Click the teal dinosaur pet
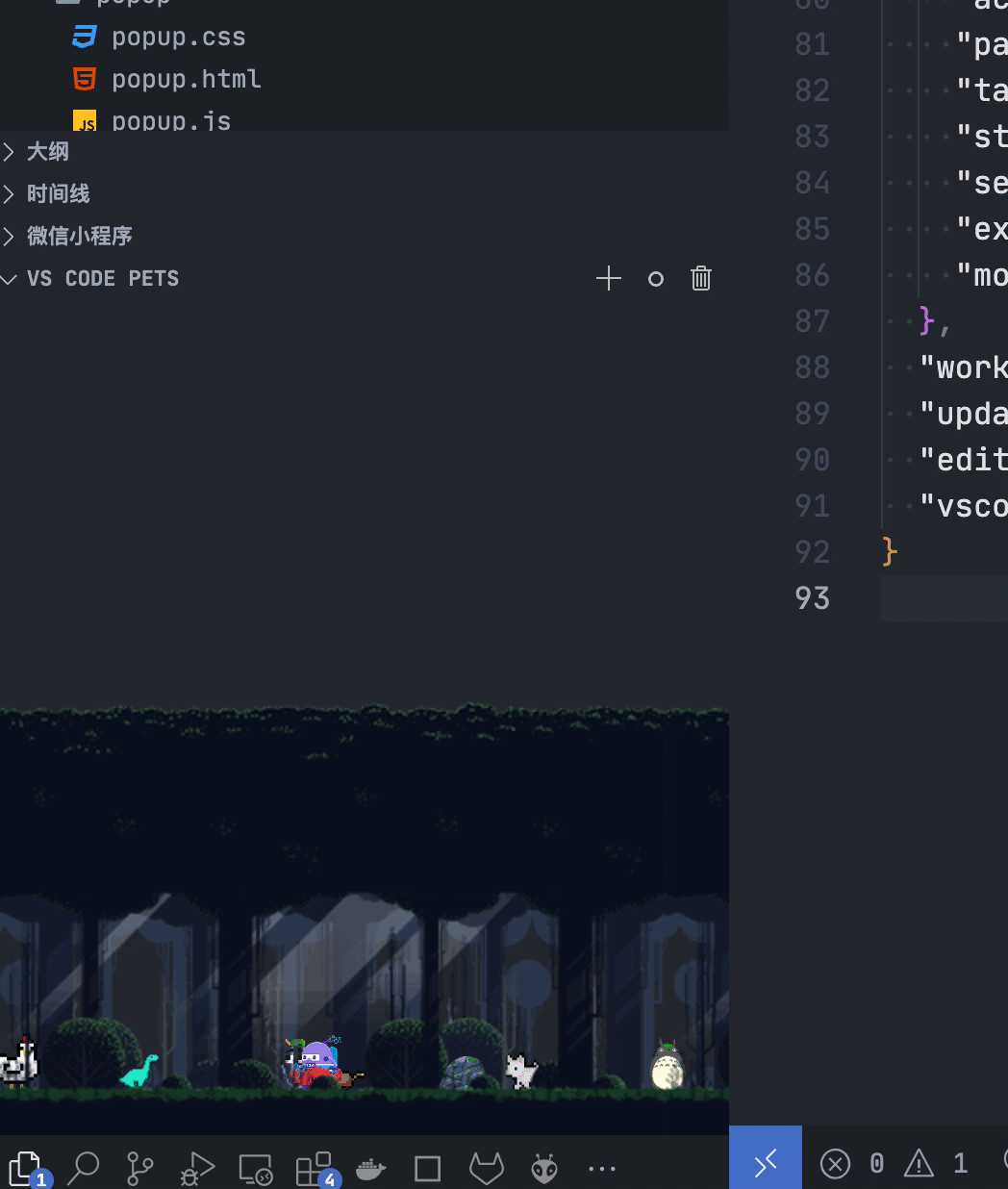The image size is (1008, 1189). pos(139,1071)
